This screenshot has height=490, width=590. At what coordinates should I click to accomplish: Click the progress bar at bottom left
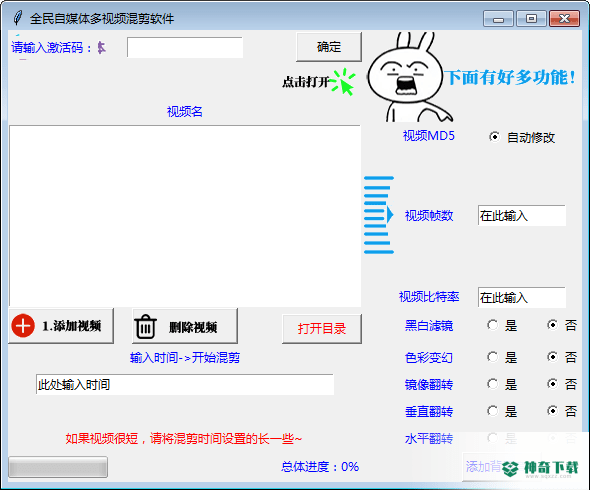tap(58, 467)
